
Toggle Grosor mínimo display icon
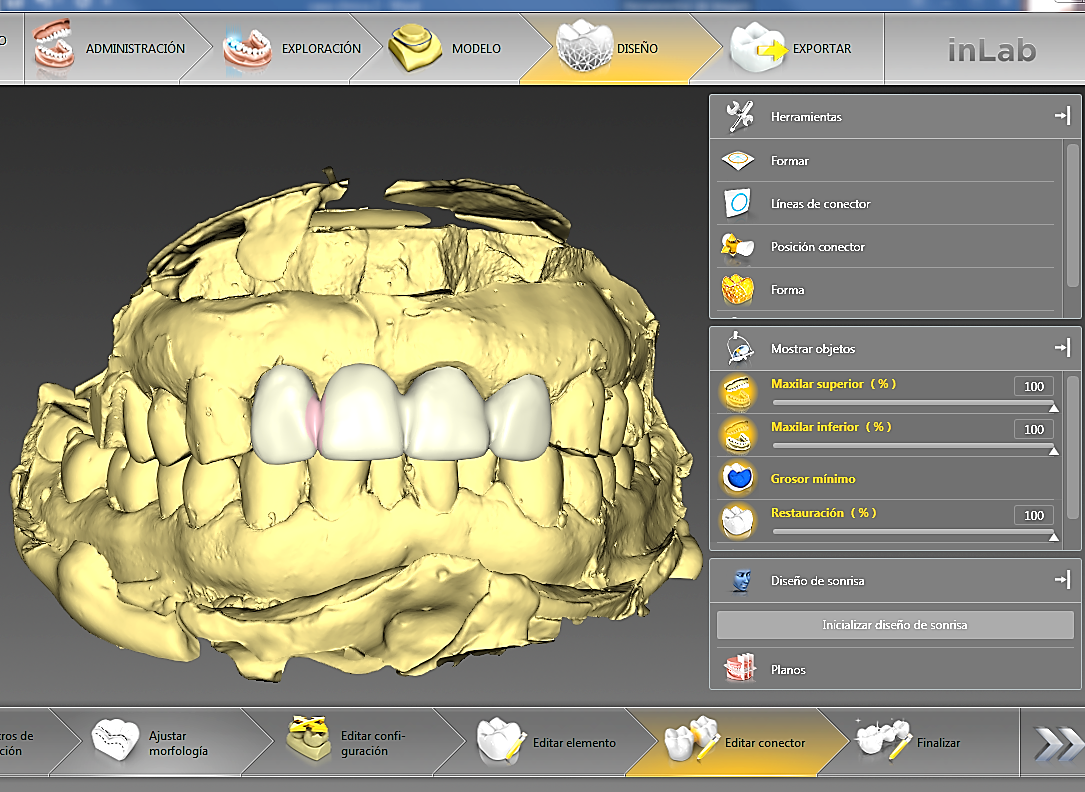tap(738, 478)
